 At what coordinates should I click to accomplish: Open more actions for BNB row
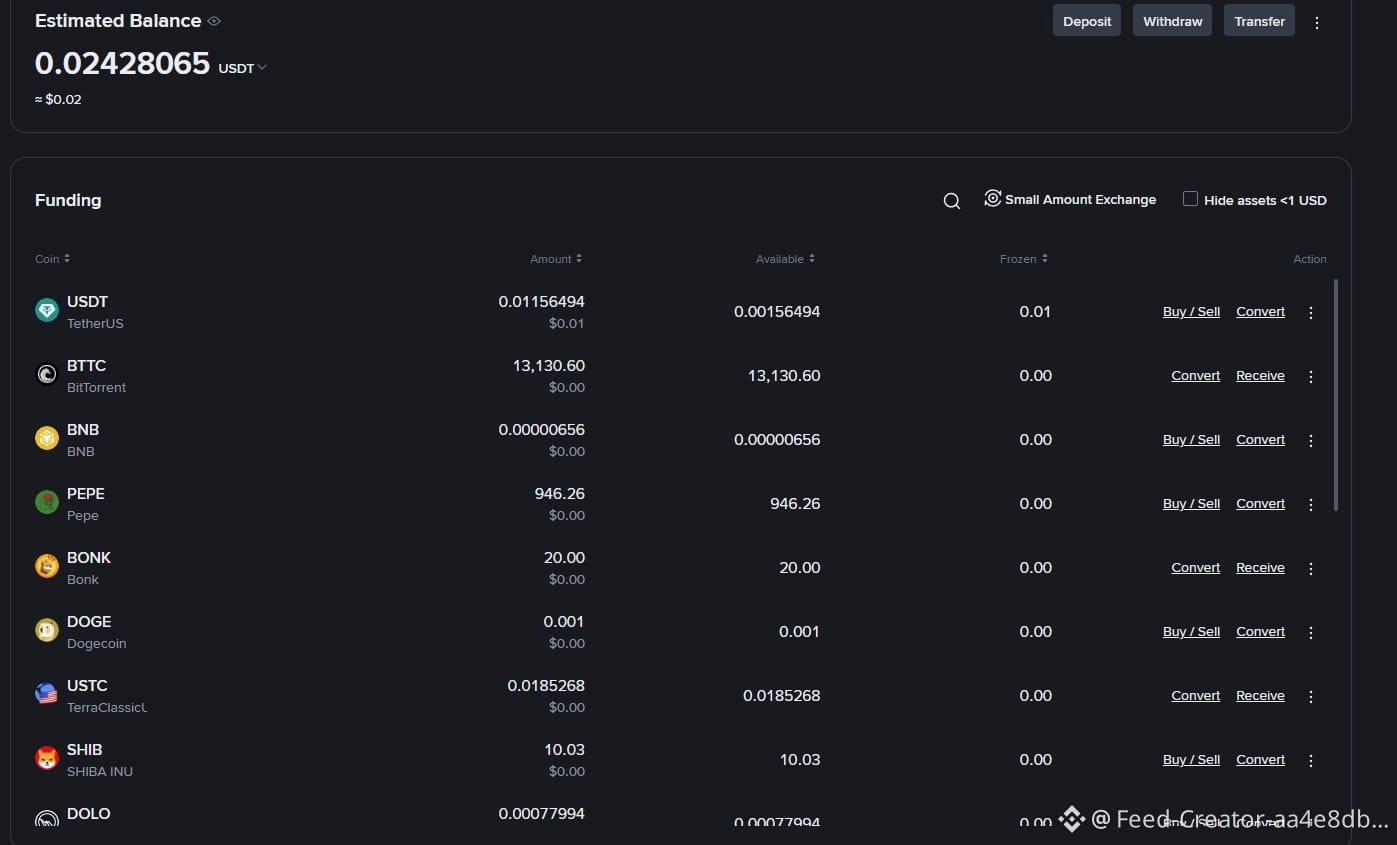[x=1311, y=441]
